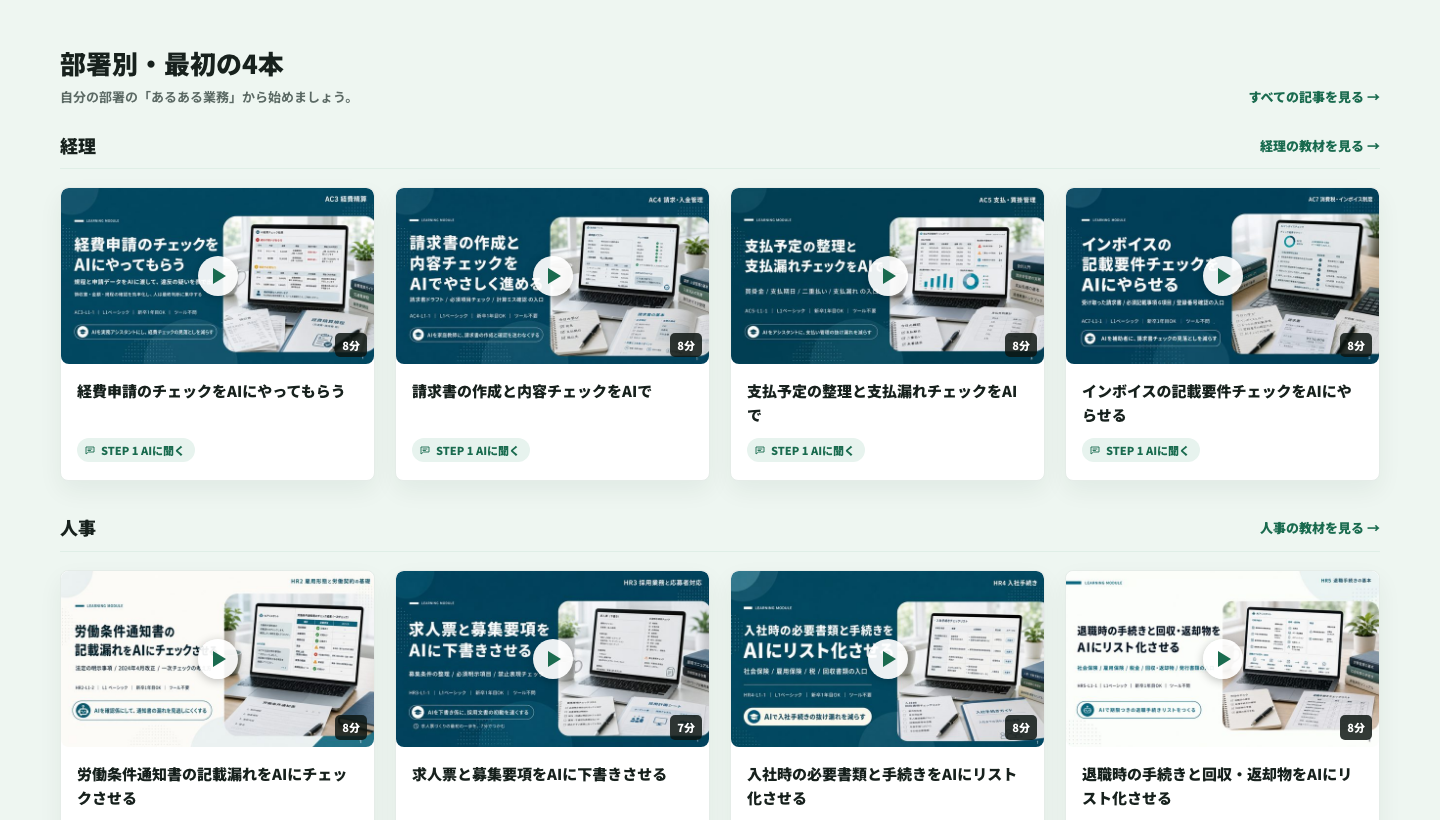
Task: Play the 求人票と募集要項 video thumbnail
Action: click(x=553, y=659)
